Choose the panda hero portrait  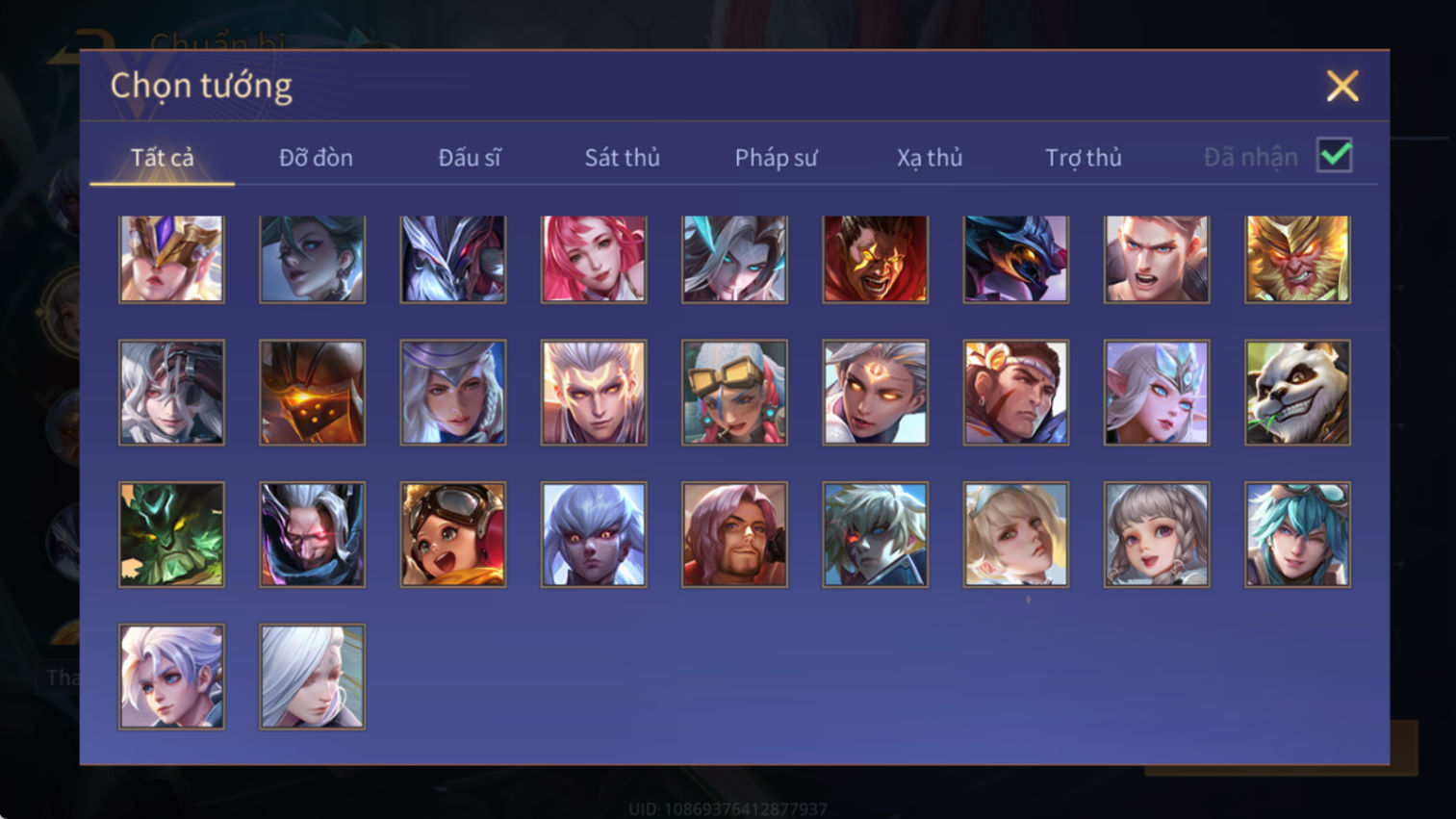pos(1297,393)
